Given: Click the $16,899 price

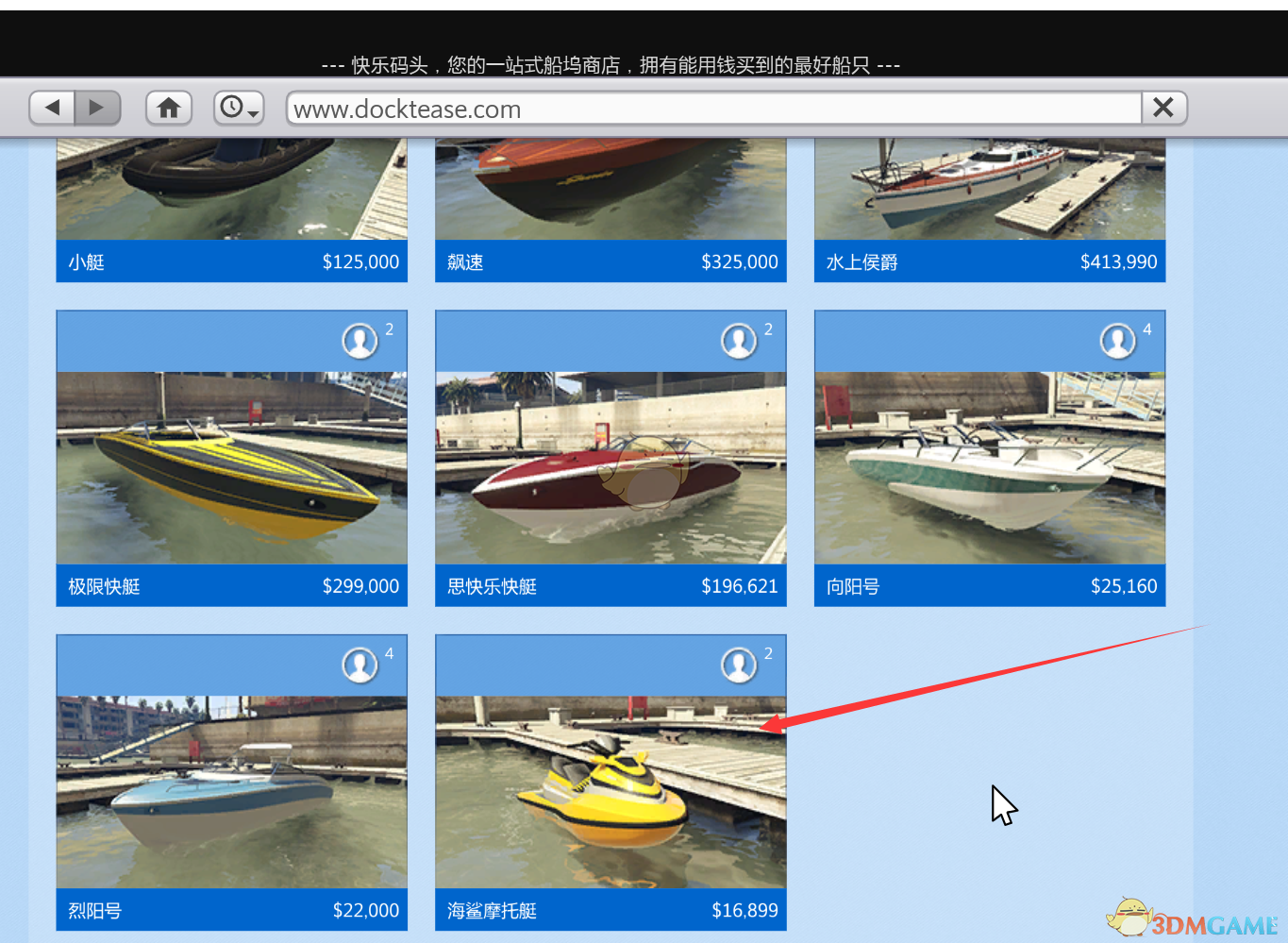Looking at the screenshot, I should [x=744, y=911].
